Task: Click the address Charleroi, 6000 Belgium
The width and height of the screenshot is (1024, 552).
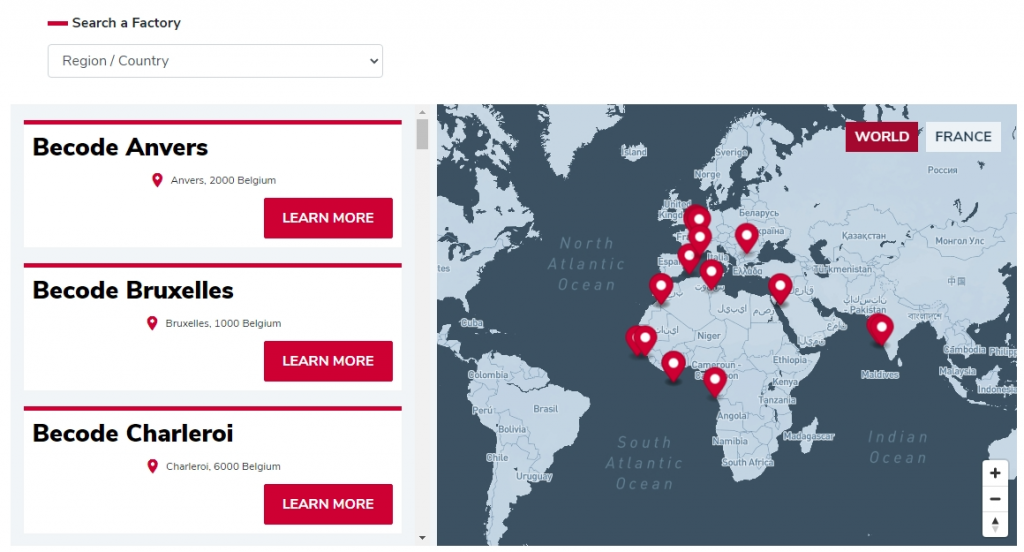Action: coord(223,466)
